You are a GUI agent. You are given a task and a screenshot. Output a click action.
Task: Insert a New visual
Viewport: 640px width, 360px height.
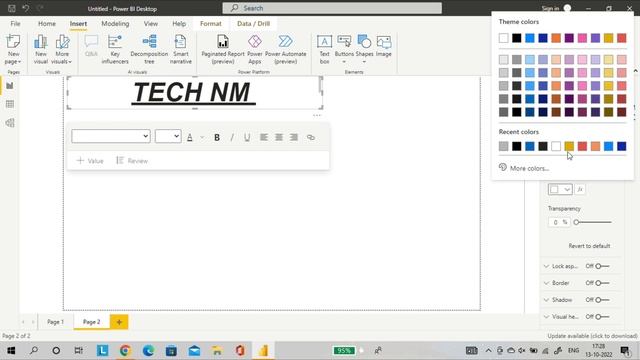(40, 49)
